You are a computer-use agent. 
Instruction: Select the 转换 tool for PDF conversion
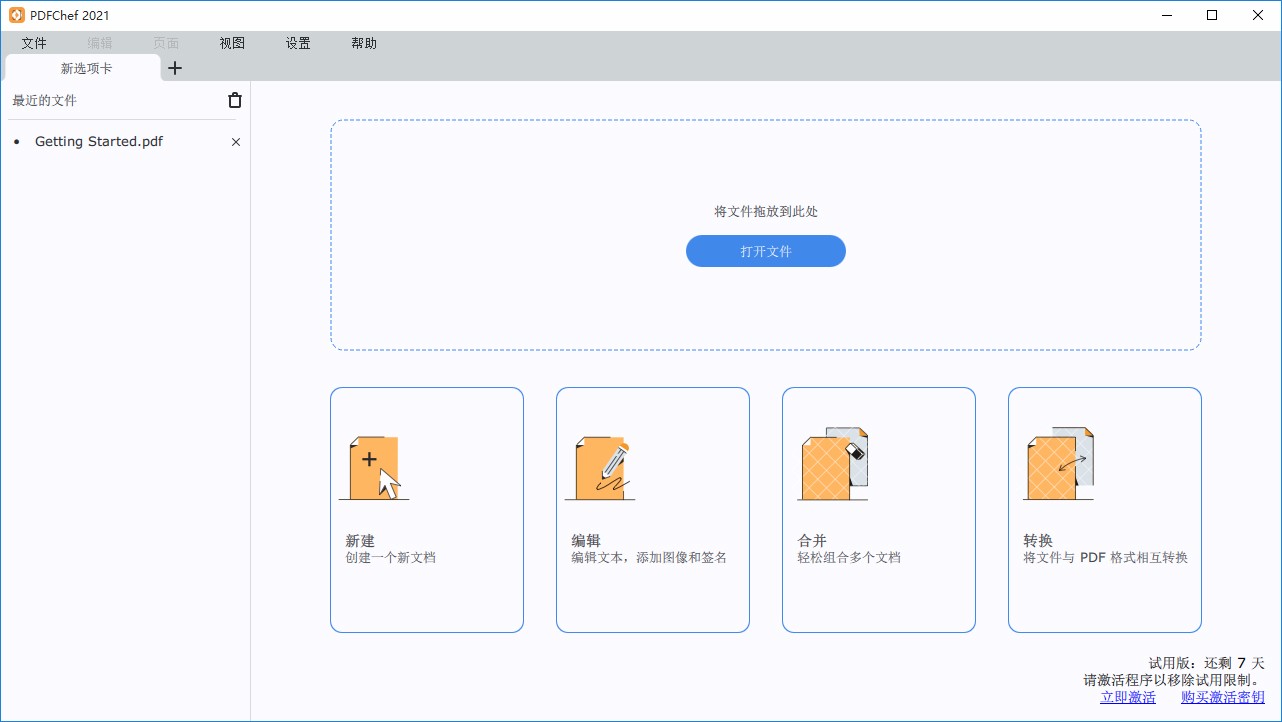coord(1104,510)
